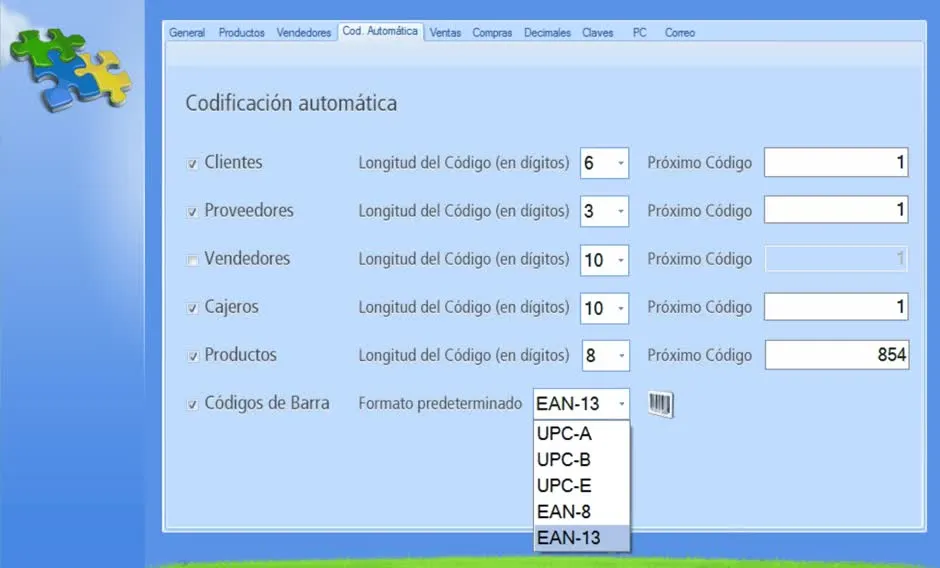This screenshot has height=568, width=940.
Task: Switch to the General tab
Action: (x=186, y=33)
